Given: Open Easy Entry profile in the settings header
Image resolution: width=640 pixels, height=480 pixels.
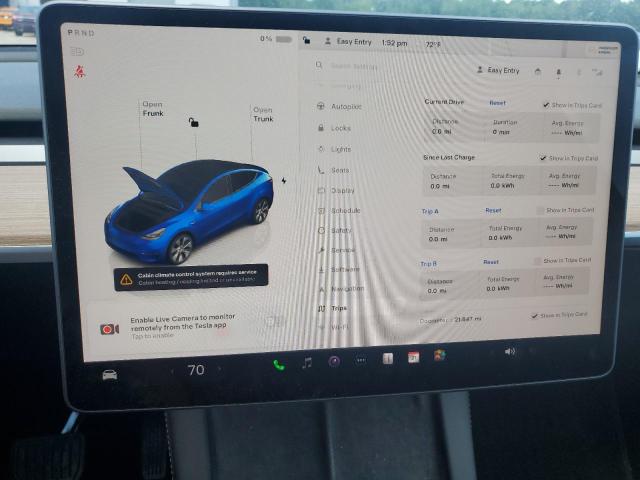Looking at the screenshot, I should click(x=498, y=70).
